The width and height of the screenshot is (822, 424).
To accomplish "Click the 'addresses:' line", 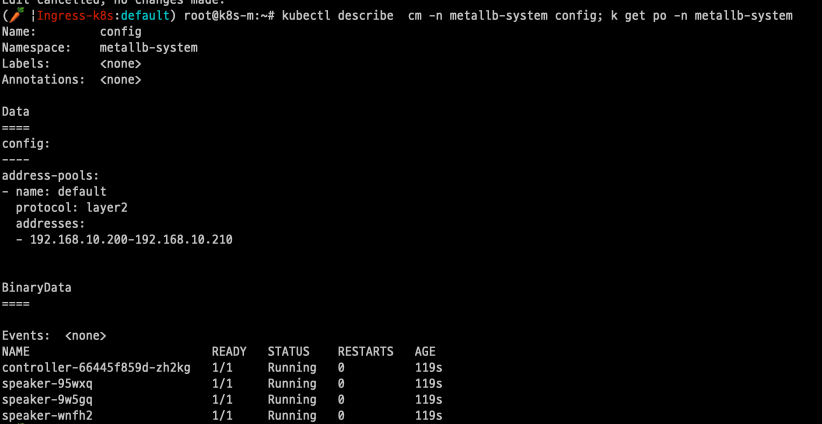I will point(50,224).
